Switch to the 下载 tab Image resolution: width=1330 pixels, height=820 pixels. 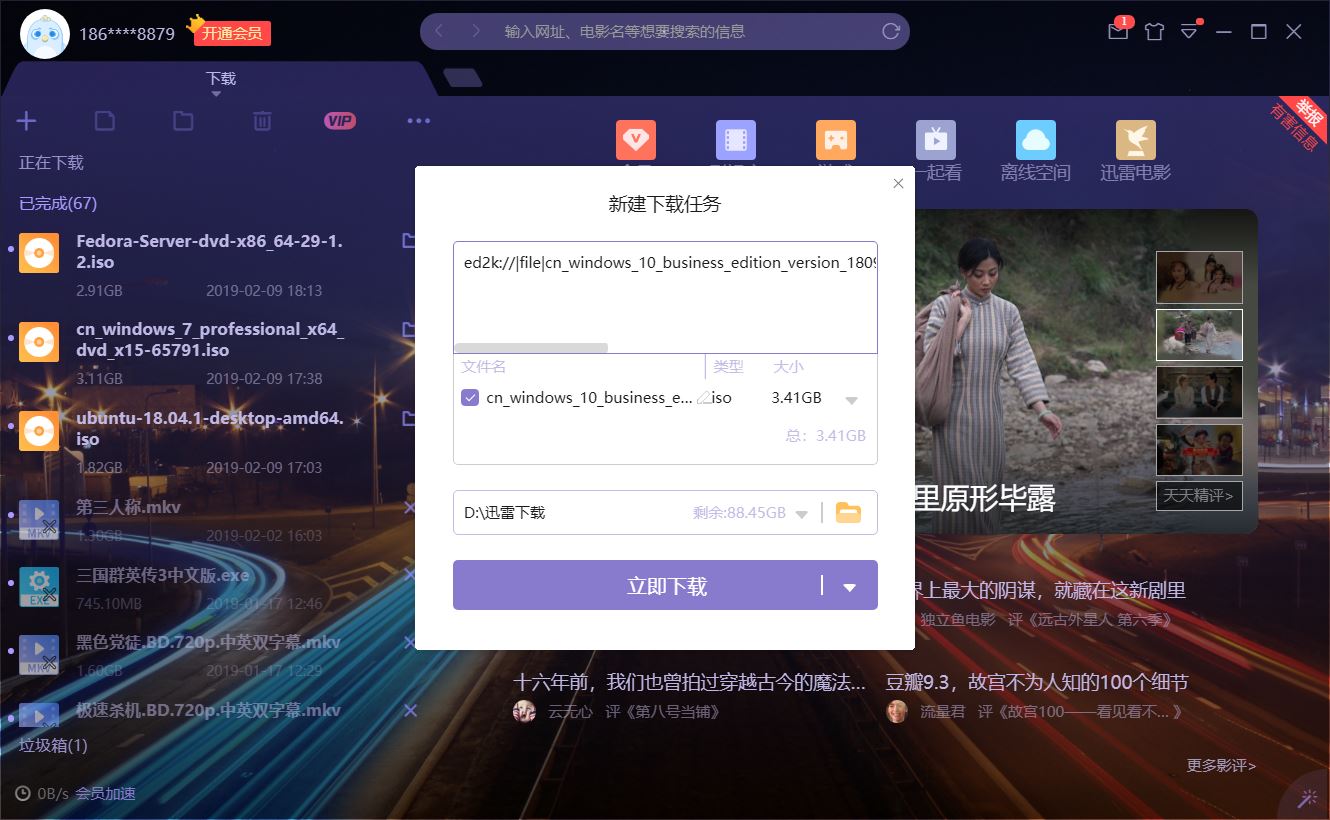(219, 78)
